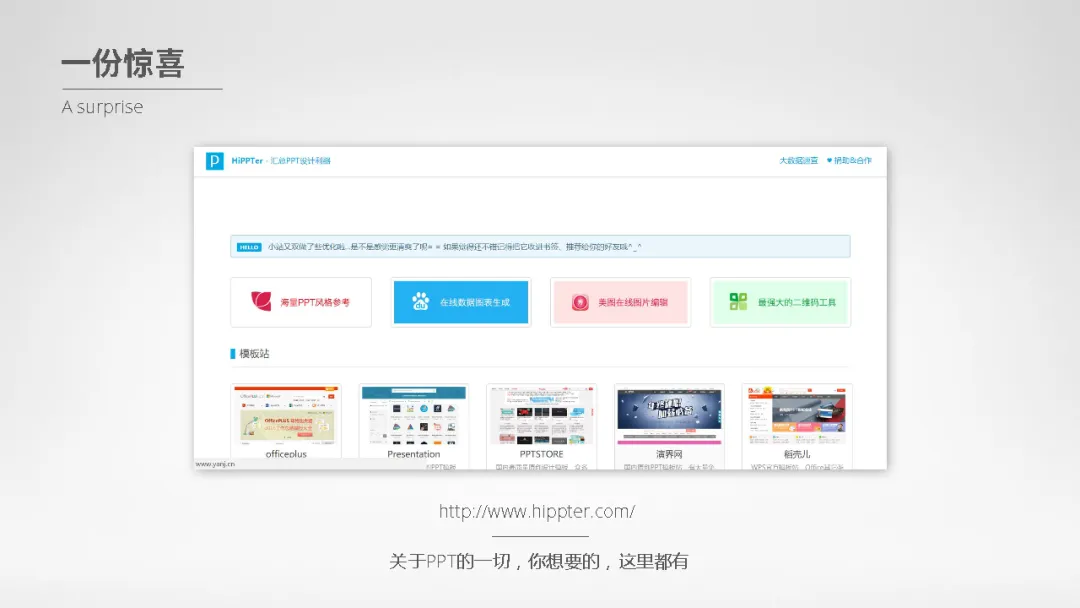The image size is (1080, 608).
Task: Click the officeplus label
Action: 286,454
